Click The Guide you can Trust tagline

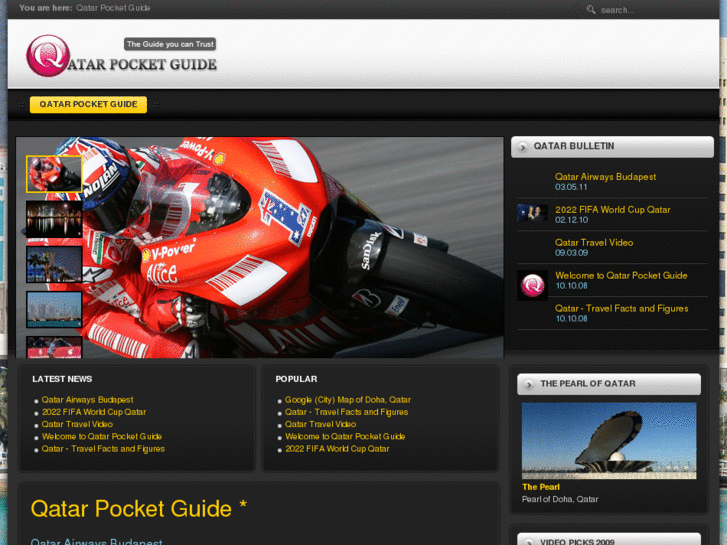[170, 44]
